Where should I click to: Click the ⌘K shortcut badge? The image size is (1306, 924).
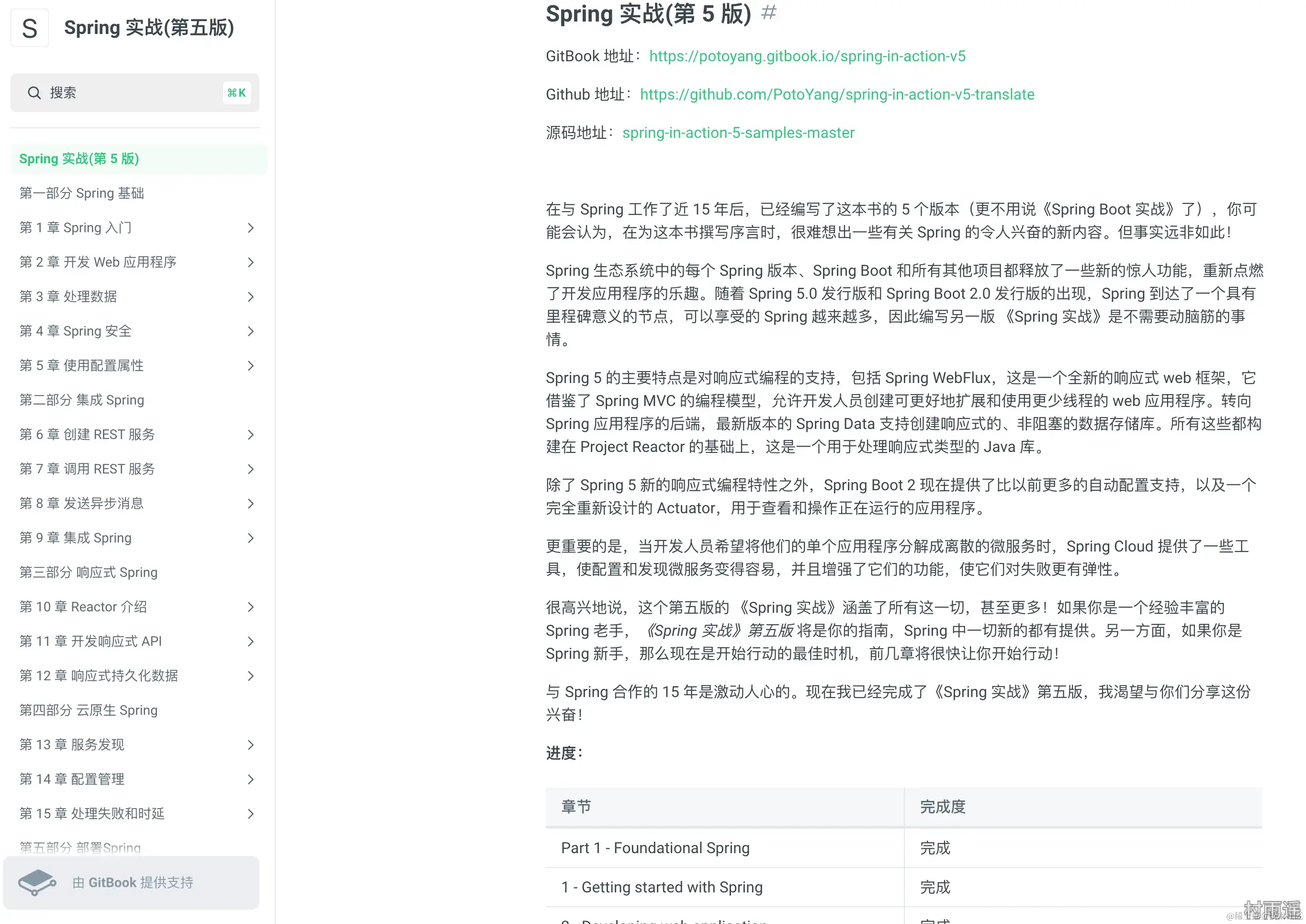coord(236,93)
